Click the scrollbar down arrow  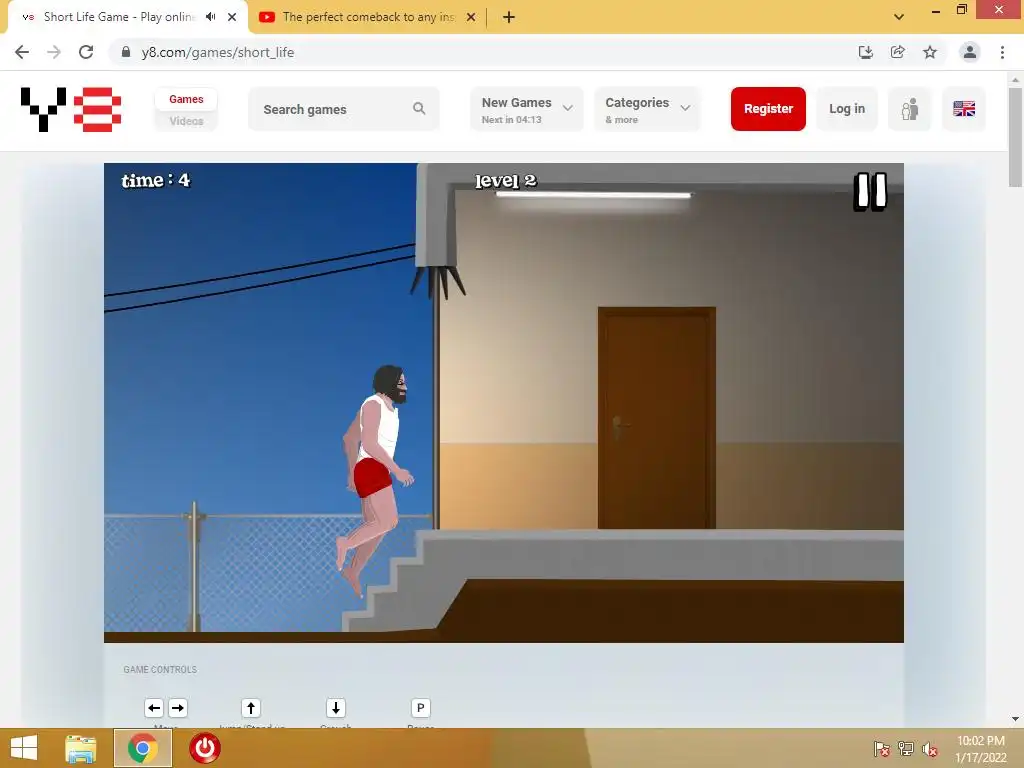coord(1015,719)
